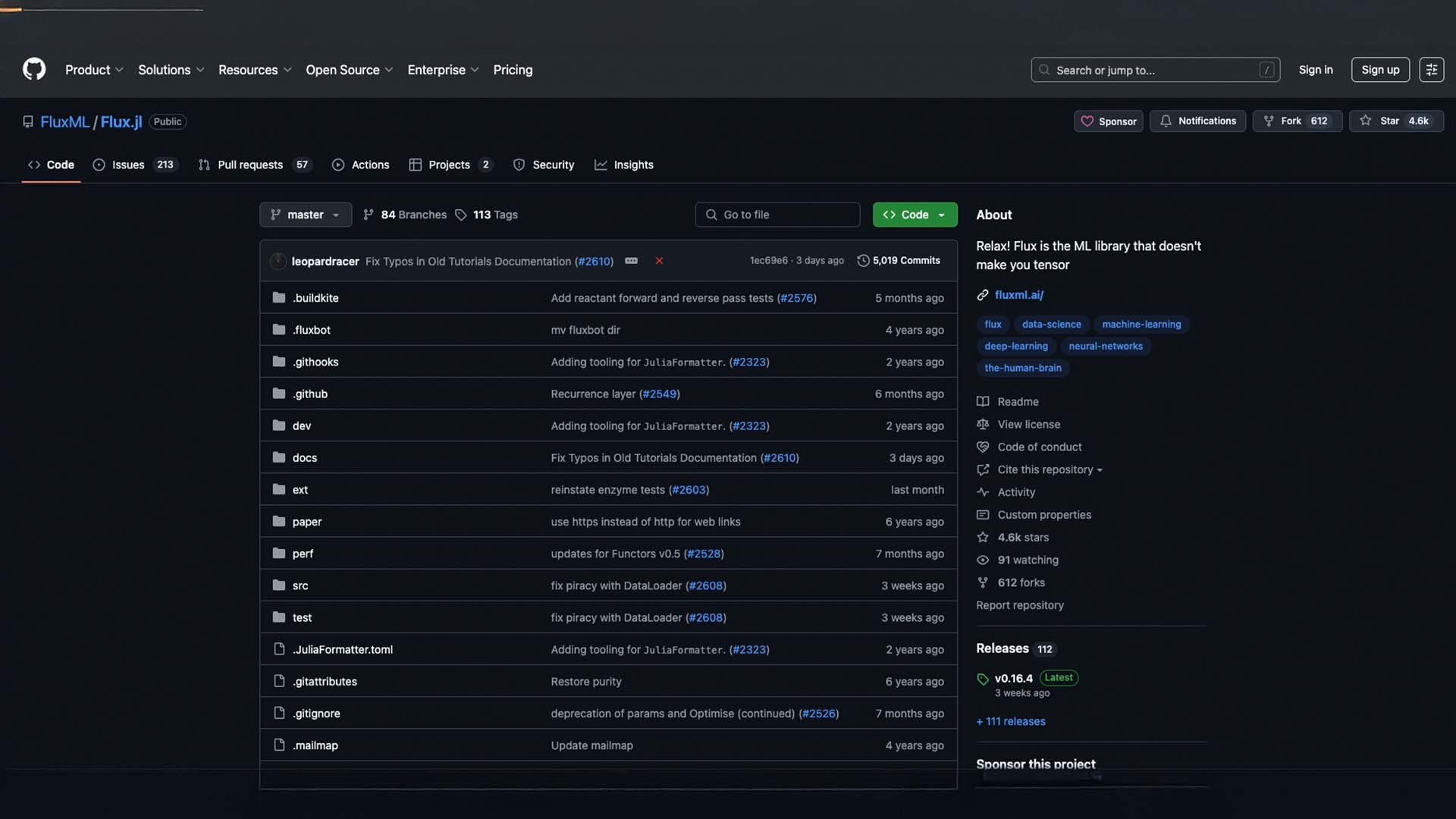This screenshot has width=1456, height=819.
Task: Open the #2576 pull request link
Action: (796, 299)
